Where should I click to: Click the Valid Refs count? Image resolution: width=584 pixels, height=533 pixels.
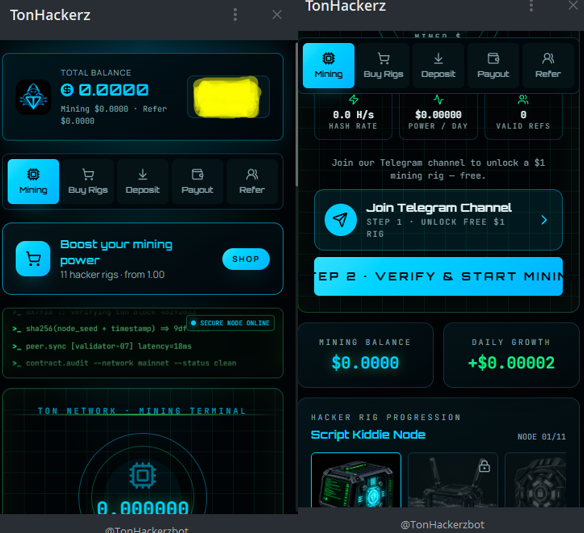click(x=523, y=115)
